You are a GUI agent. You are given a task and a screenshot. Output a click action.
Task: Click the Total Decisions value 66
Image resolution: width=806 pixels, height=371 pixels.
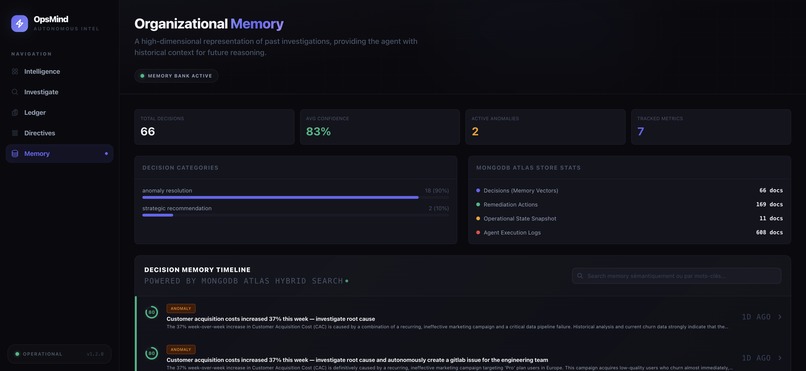(x=148, y=132)
